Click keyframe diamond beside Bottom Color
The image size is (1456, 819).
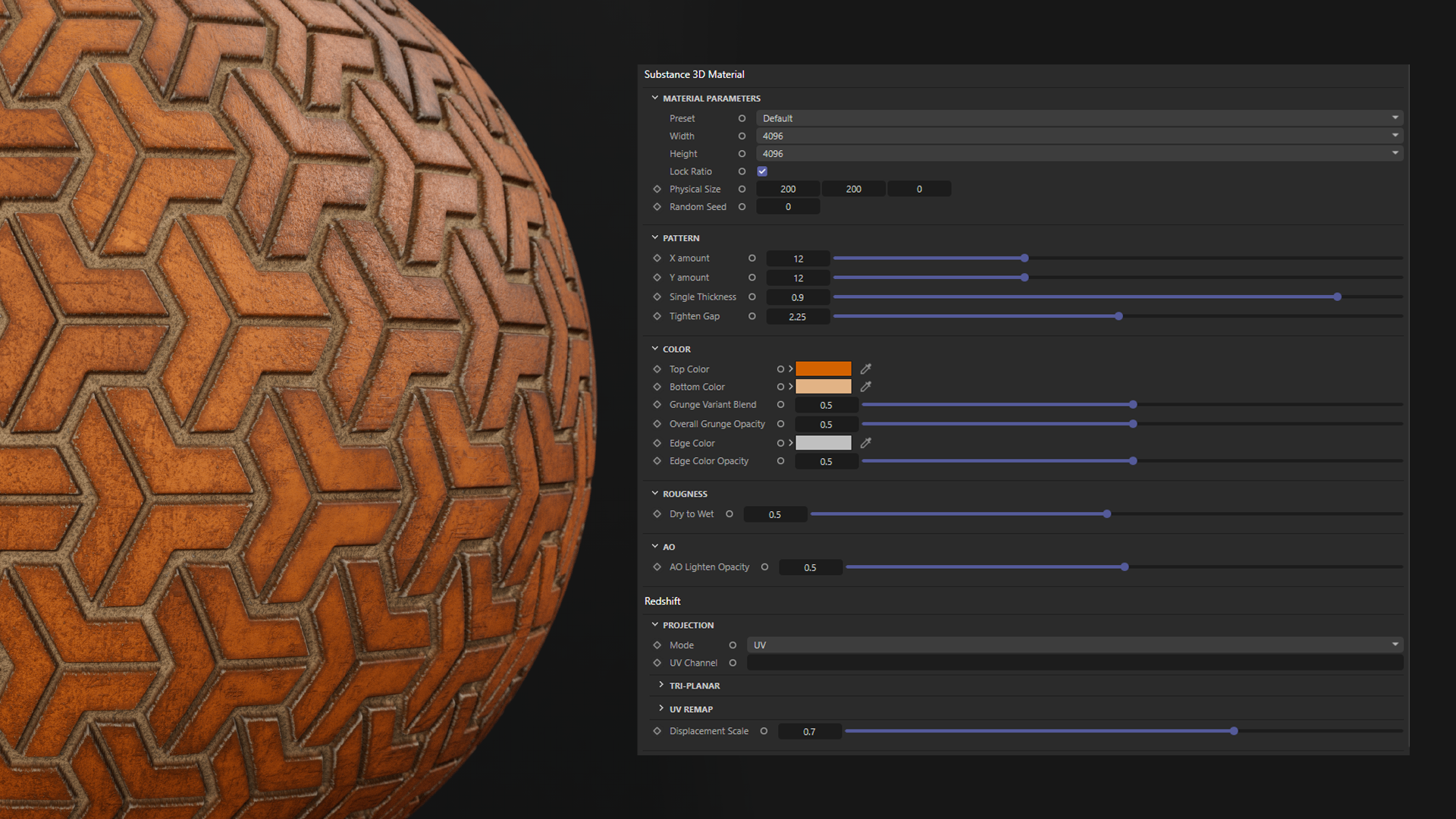(x=657, y=387)
